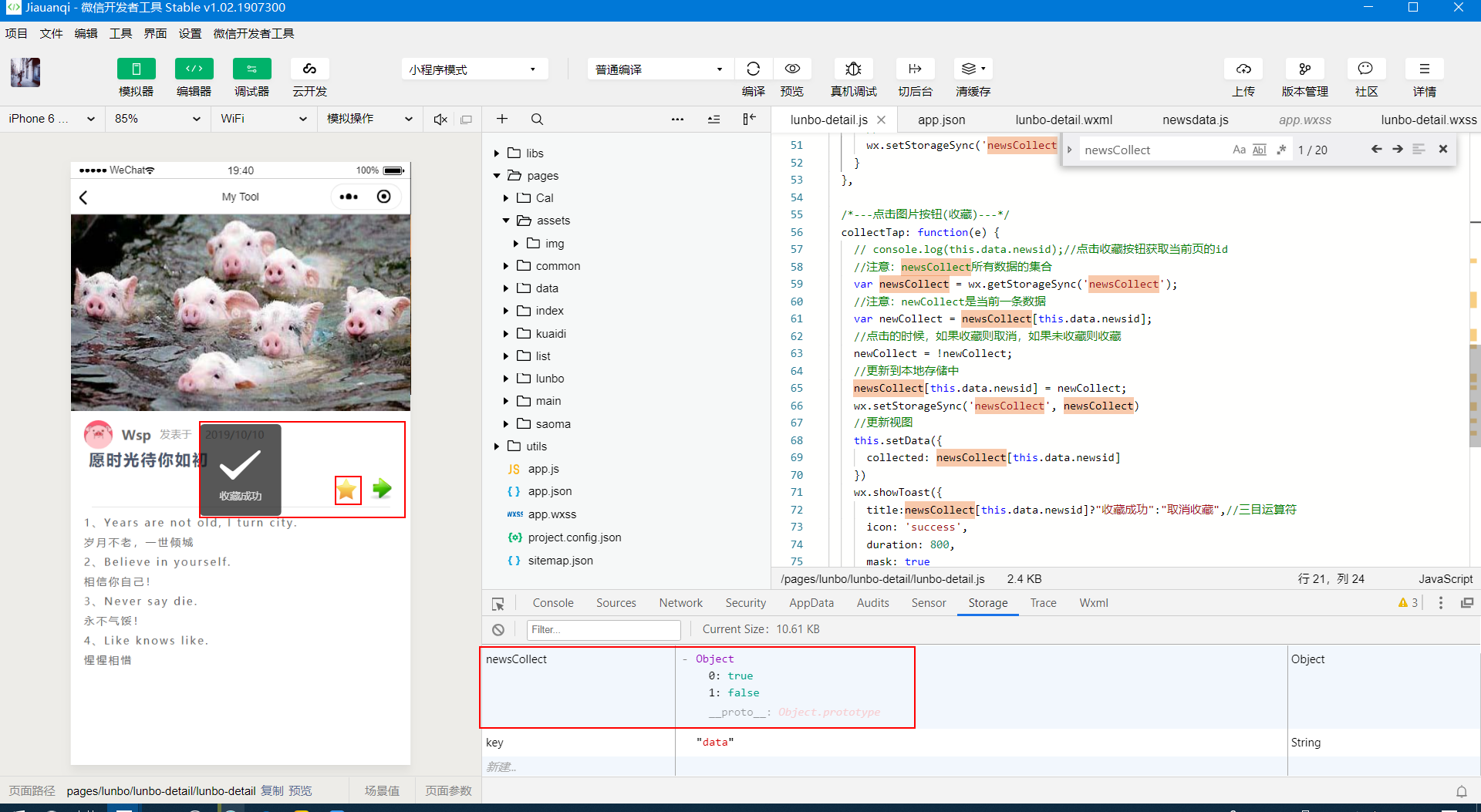The width and height of the screenshot is (1481, 812).
Task: Toggle the Simulator panel button
Action: (x=137, y=69)
